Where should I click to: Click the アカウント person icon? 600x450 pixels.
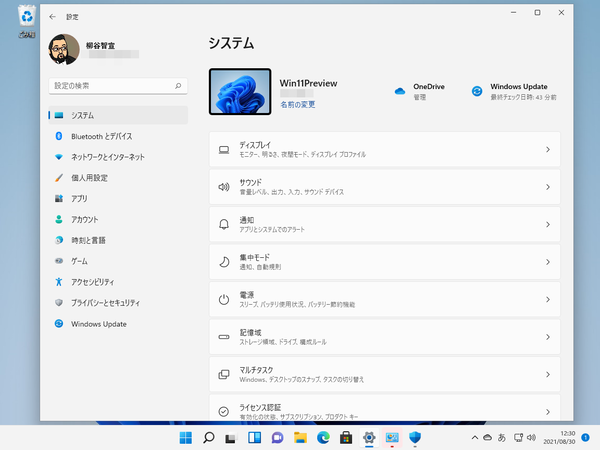pyautogui.click(x=59, y=219)
